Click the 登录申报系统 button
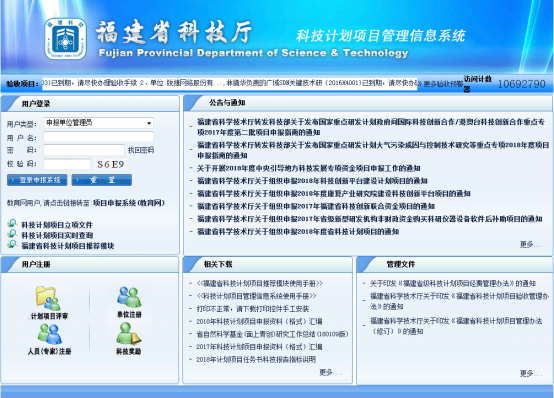Image resolution: width=554 pixels, height=398 pixels. 37,180
